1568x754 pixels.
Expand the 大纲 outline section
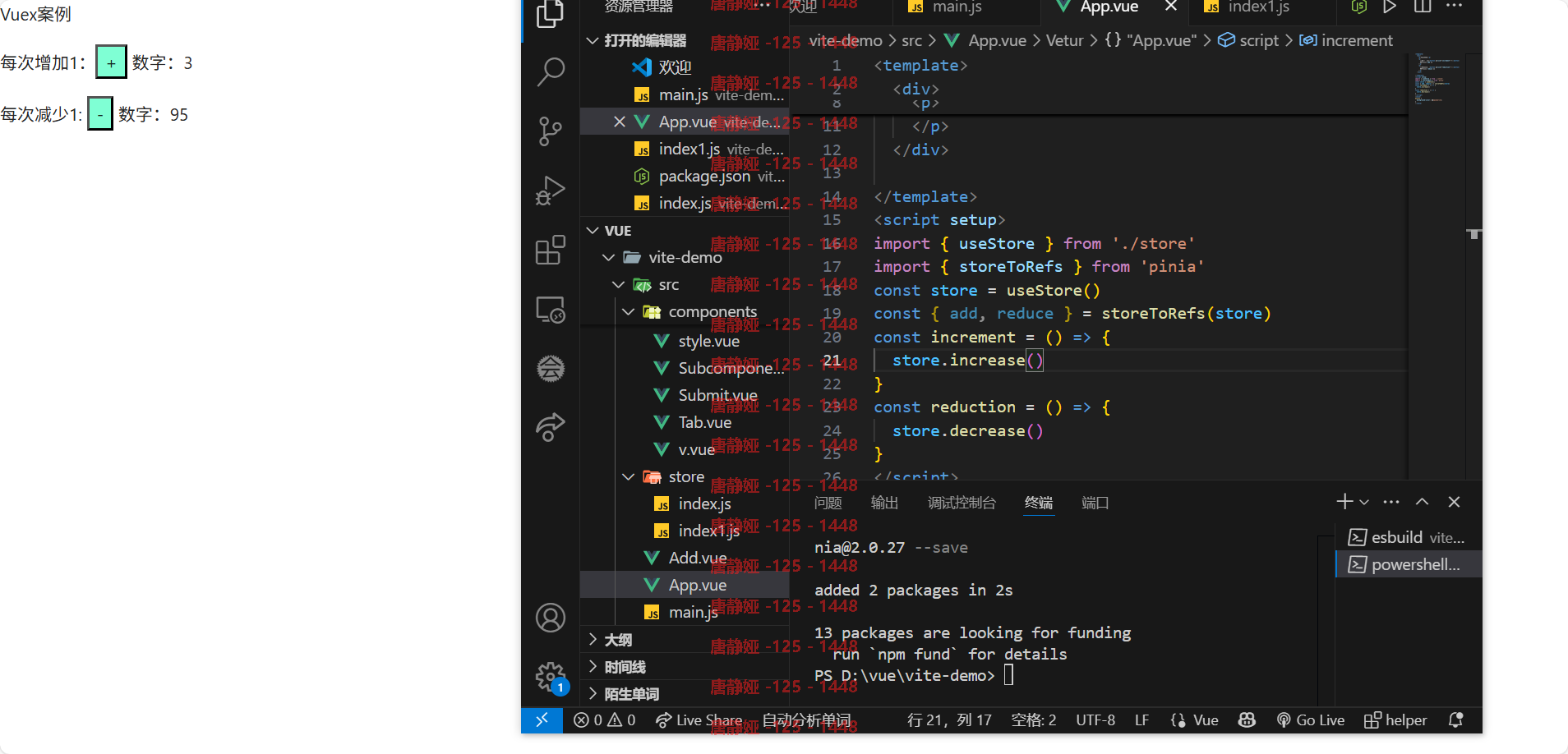click(685, 640)
